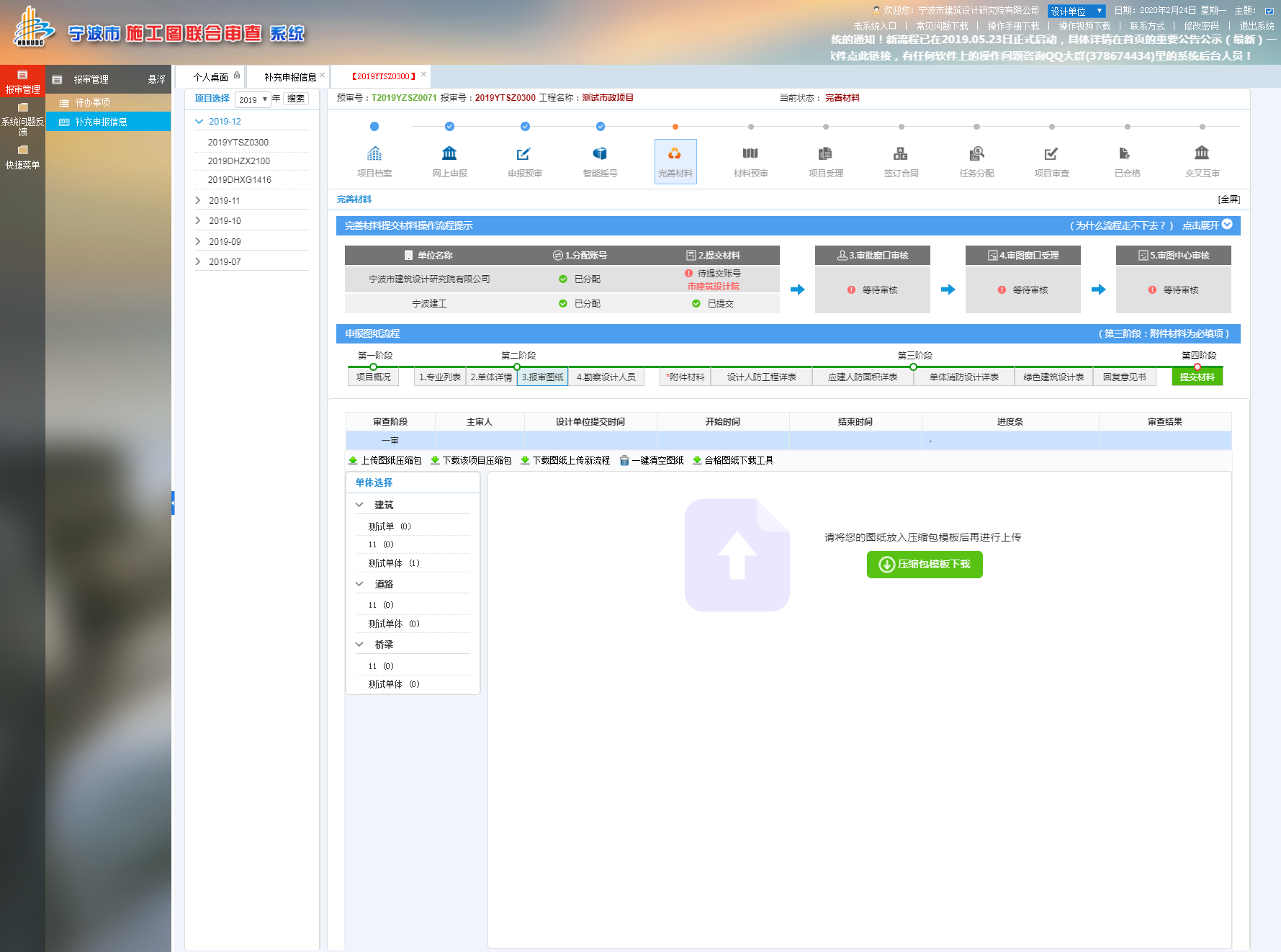Select the 智能摇号 step icon
The width and height of the screenshot is (1281, 952).
coord(600,154)
